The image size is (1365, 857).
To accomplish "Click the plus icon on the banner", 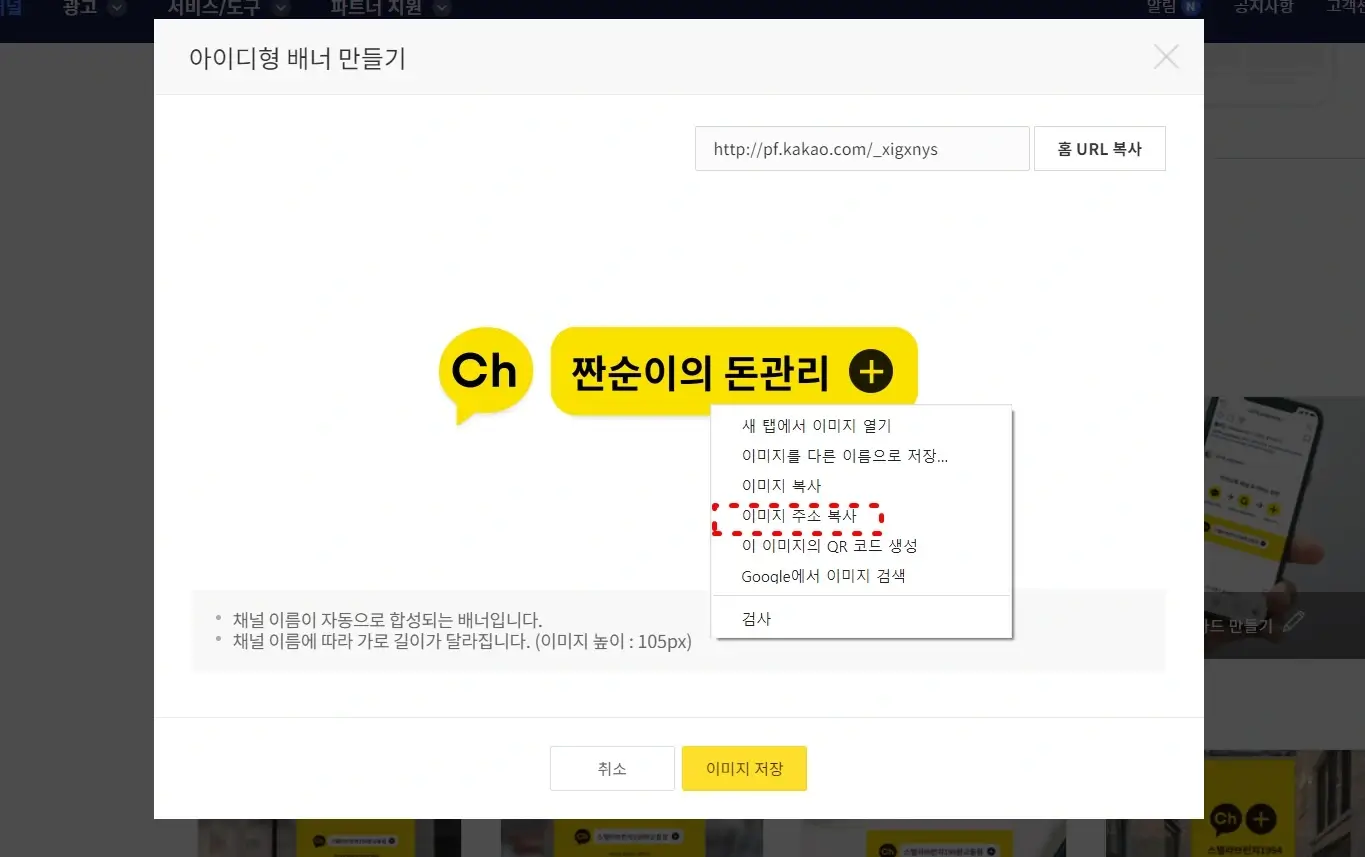I will click(x=871, y=372).
